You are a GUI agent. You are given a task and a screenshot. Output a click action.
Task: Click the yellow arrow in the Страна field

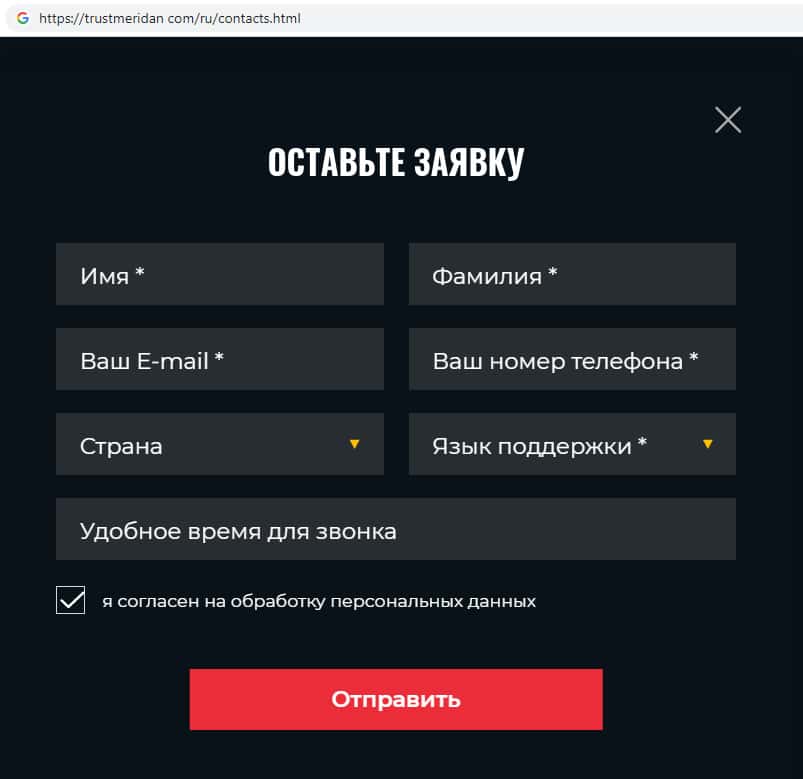(x=354, y=444)
